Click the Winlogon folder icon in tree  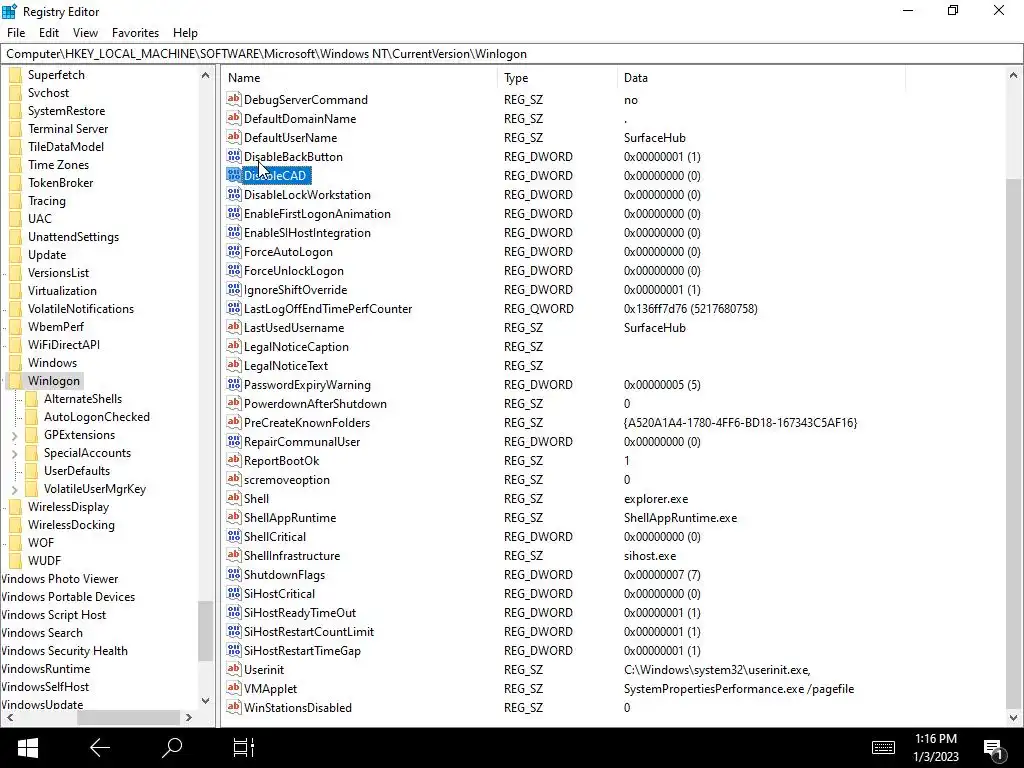click(x=16, y=381)
